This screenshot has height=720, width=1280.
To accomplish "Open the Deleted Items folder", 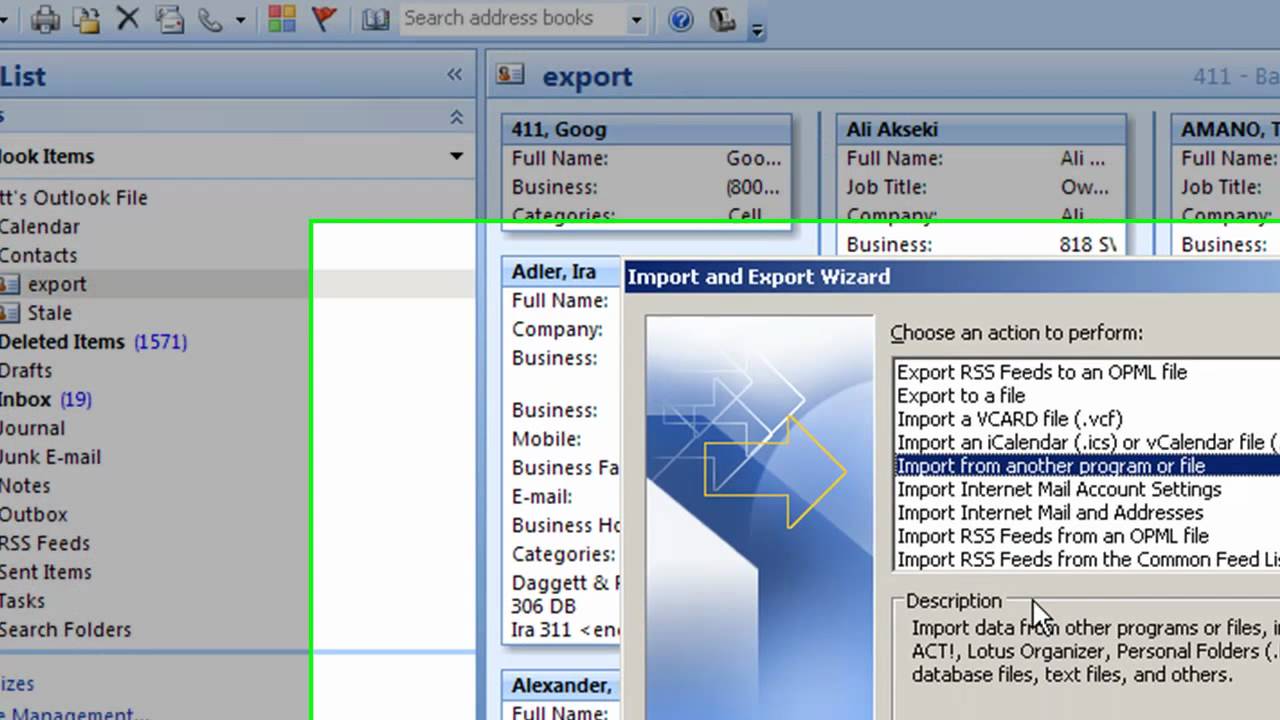I will click(62, 342).
